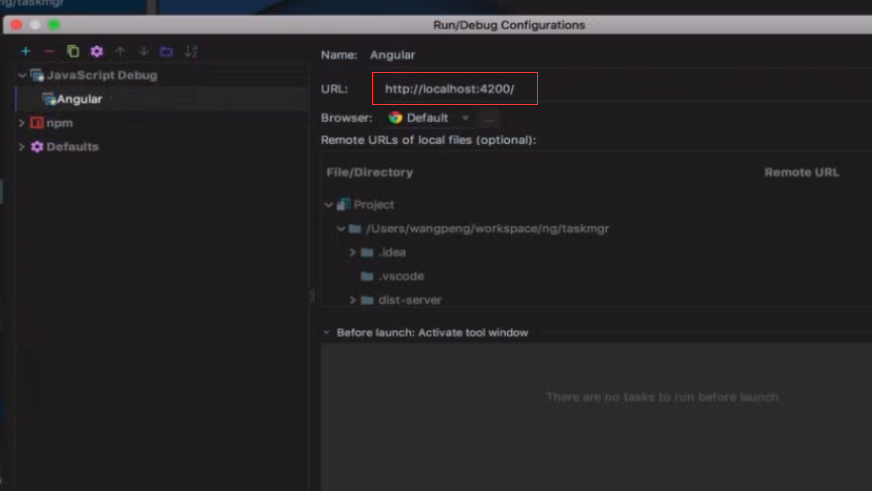Screen dimensions: 872x491
Task: Remove configuration with minus icon
Action: point(49,52)
